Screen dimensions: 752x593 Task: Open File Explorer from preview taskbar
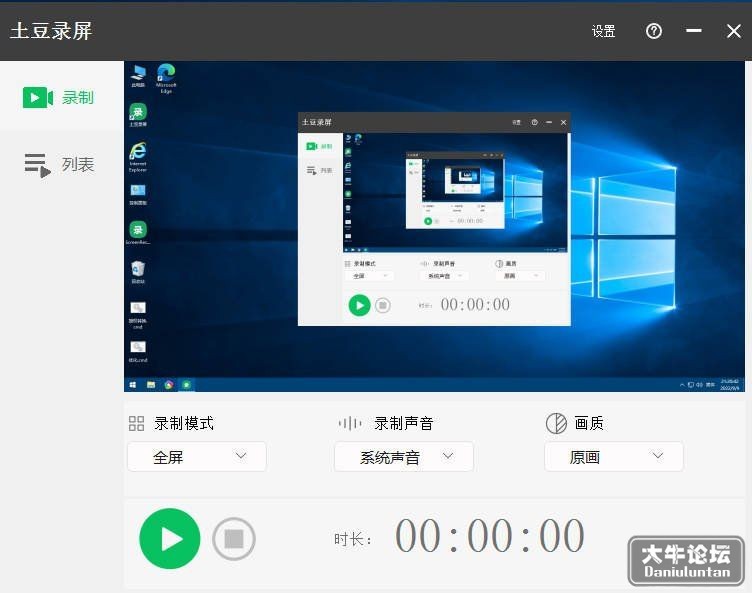[151, 385]
